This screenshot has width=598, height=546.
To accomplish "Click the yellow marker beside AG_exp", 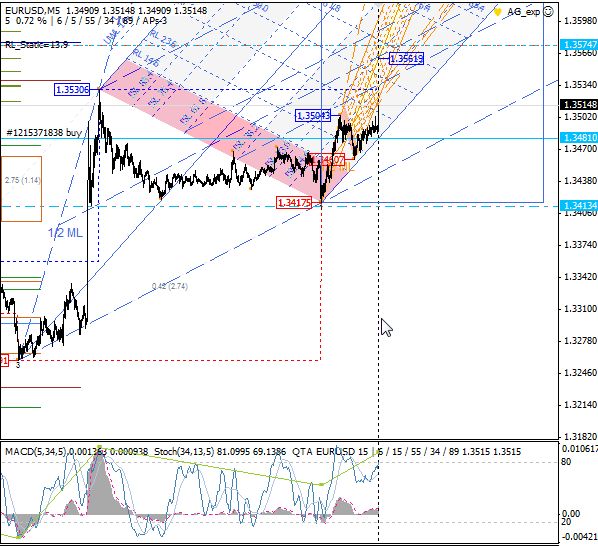I will (497, 12).
